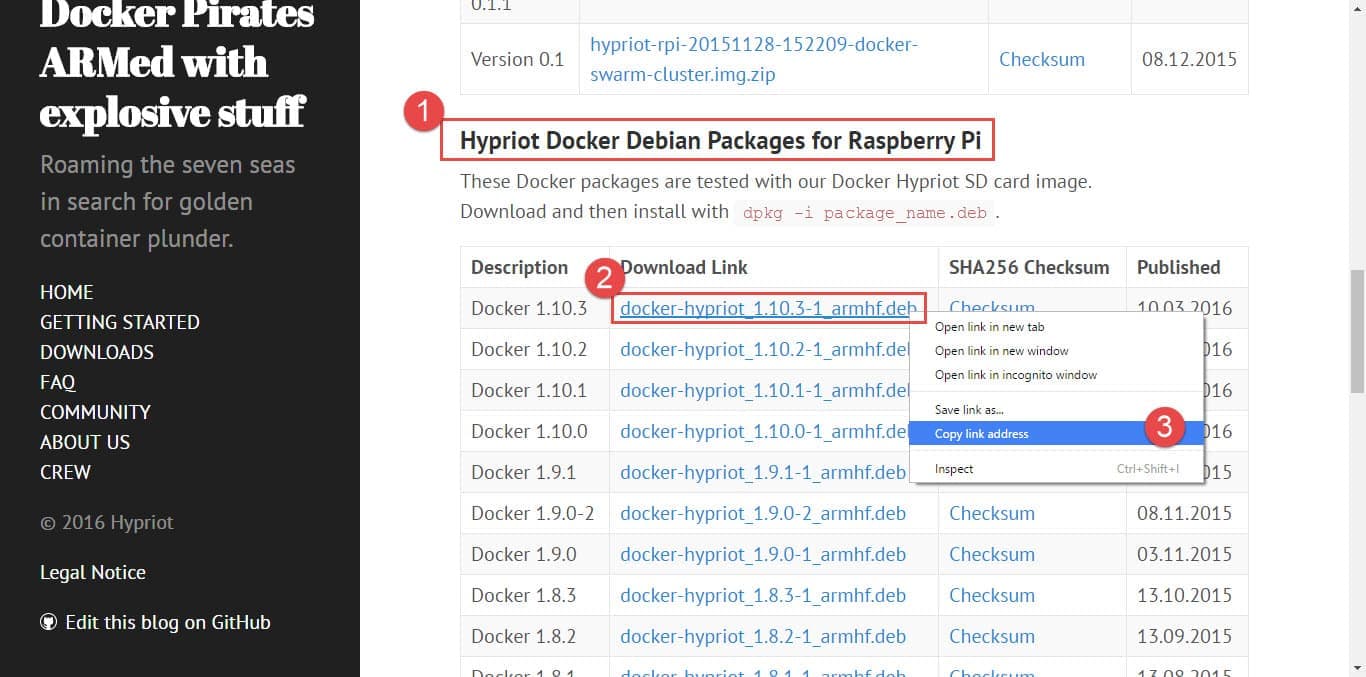Click the page's vertical scrollbar thumb
The width and height of the screenshot is (1366, 677).
pyautogui.click(x=1357, y=330)
